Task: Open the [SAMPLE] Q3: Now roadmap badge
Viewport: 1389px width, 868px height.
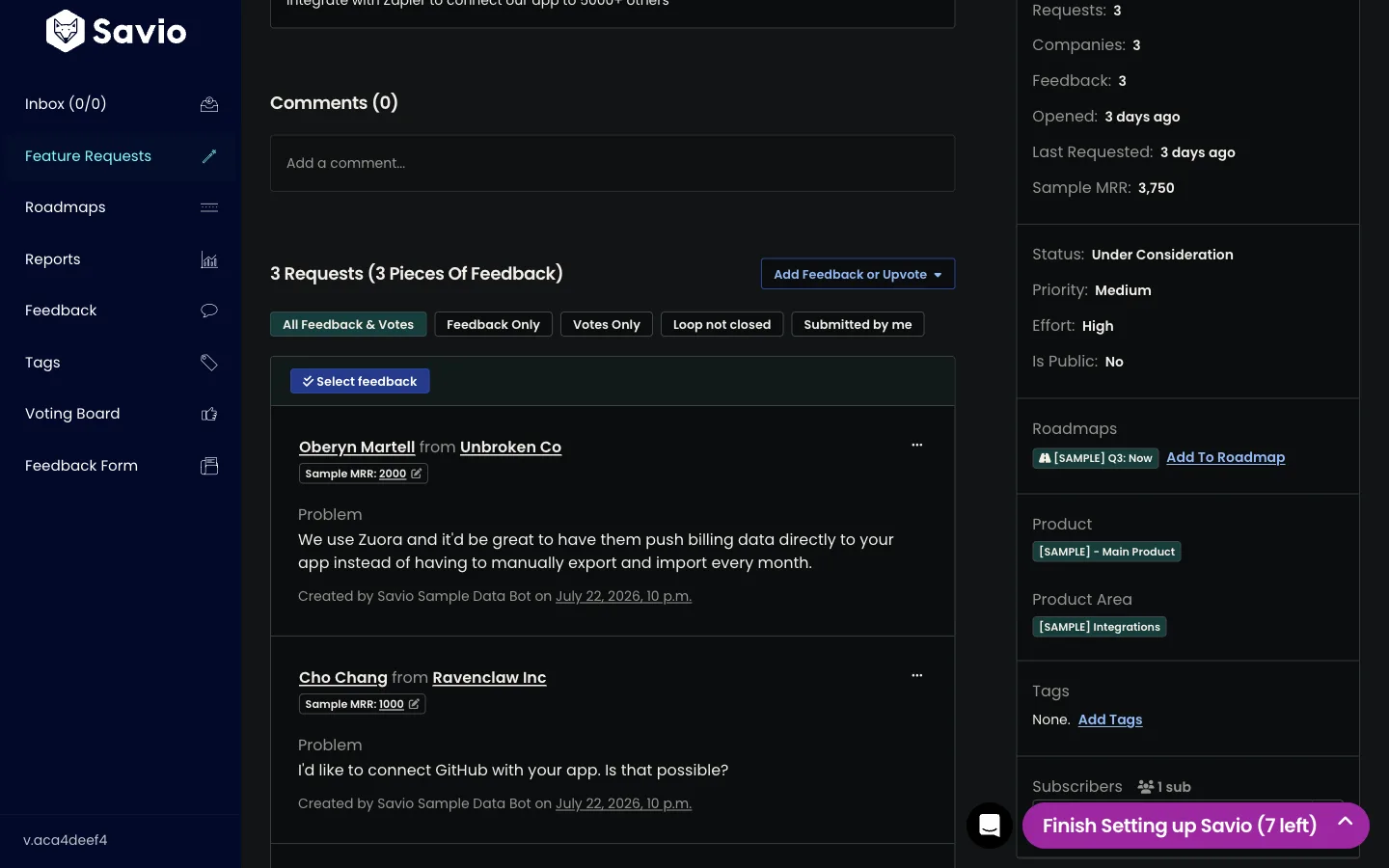Action: 1095,458
